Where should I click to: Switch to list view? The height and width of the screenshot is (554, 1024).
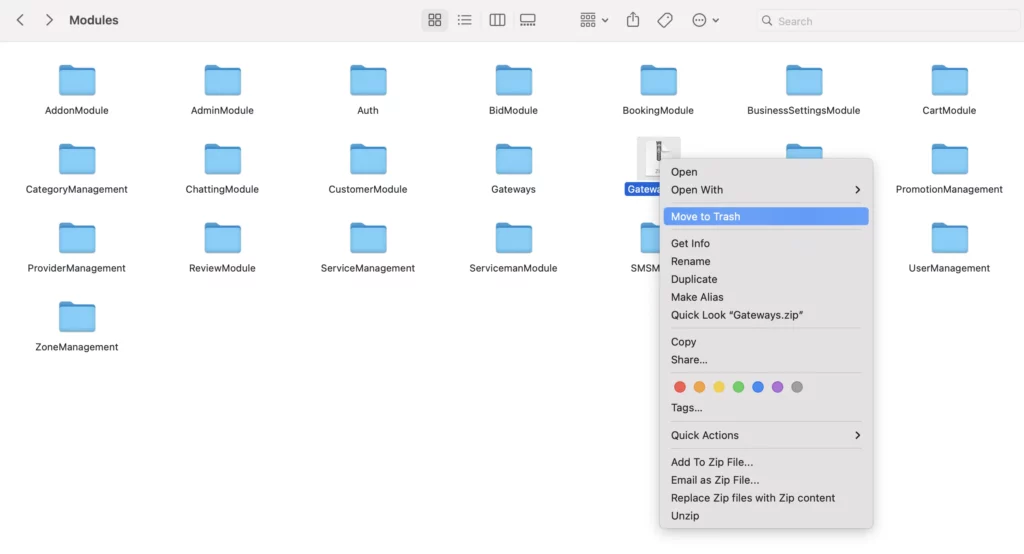click(464, 20)
